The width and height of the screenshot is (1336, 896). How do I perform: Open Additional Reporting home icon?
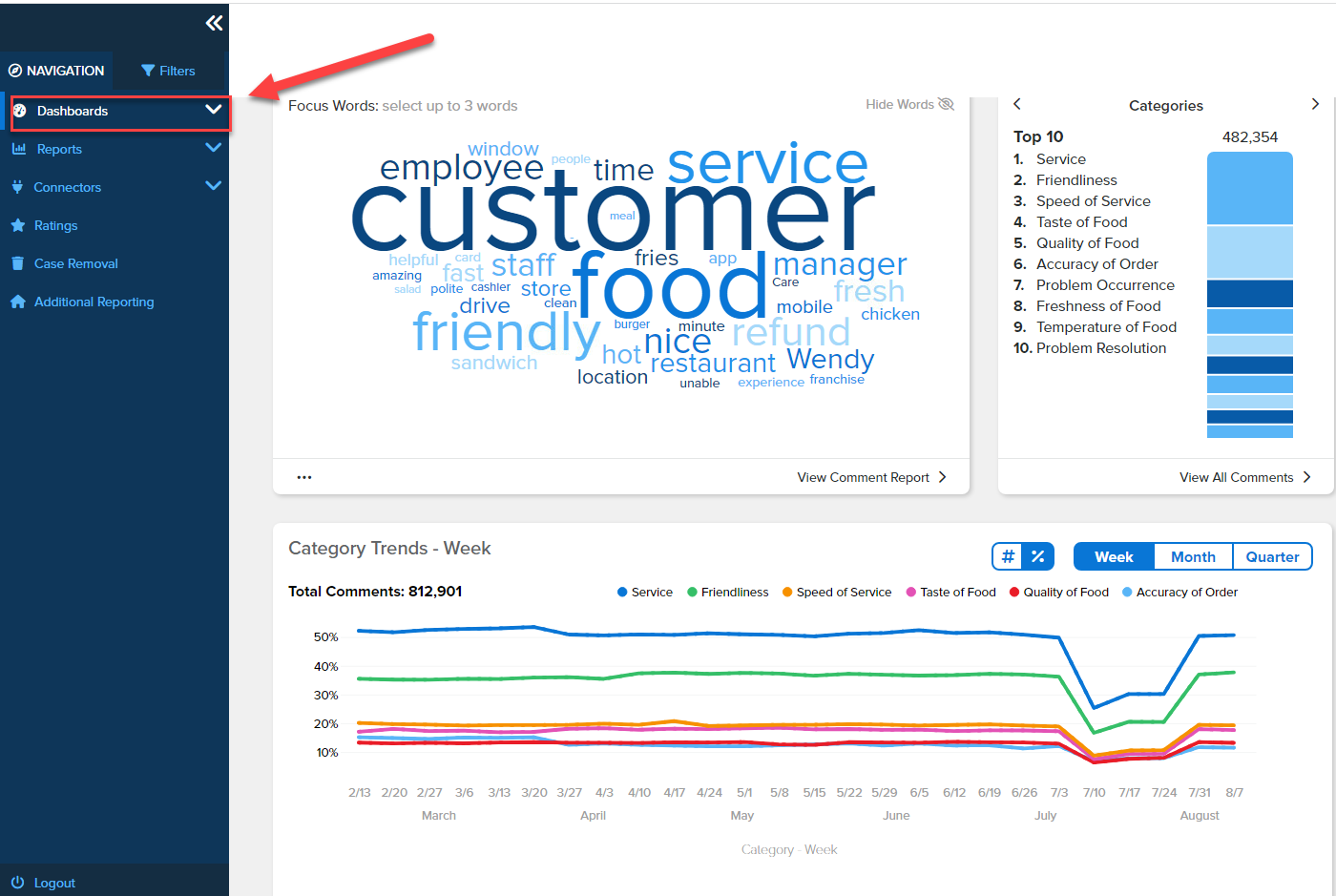point(17,302)
